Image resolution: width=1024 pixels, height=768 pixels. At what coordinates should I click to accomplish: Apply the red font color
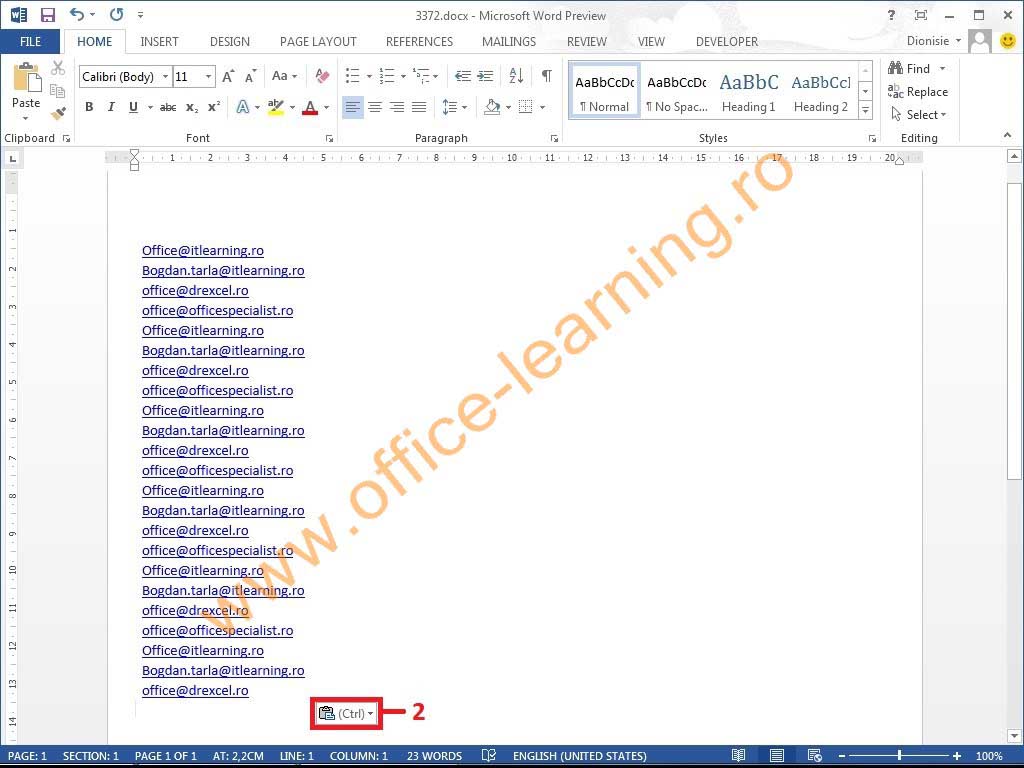click(x=310, y=107)
